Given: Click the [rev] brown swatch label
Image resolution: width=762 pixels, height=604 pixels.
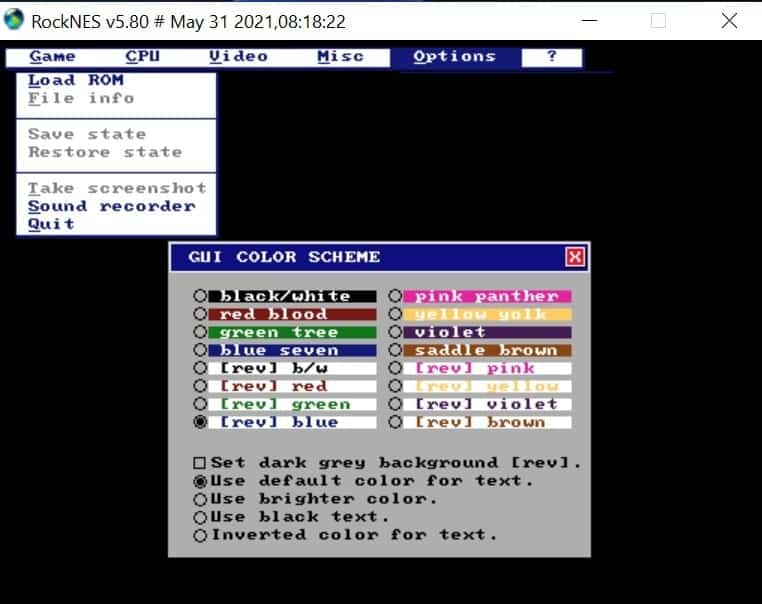Looking at the screenshot, I should coord(487,422).
